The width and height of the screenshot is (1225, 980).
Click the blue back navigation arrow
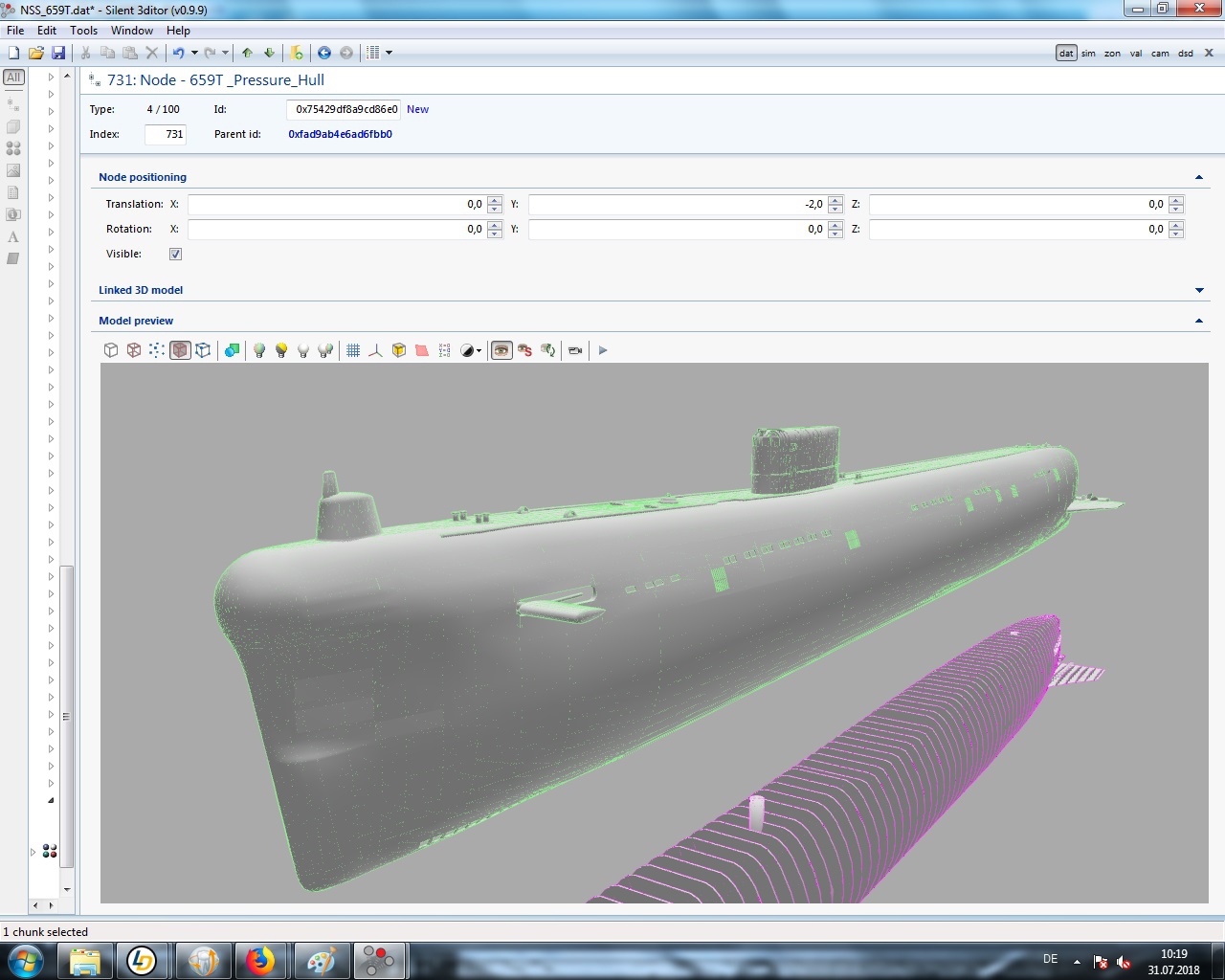324,53
